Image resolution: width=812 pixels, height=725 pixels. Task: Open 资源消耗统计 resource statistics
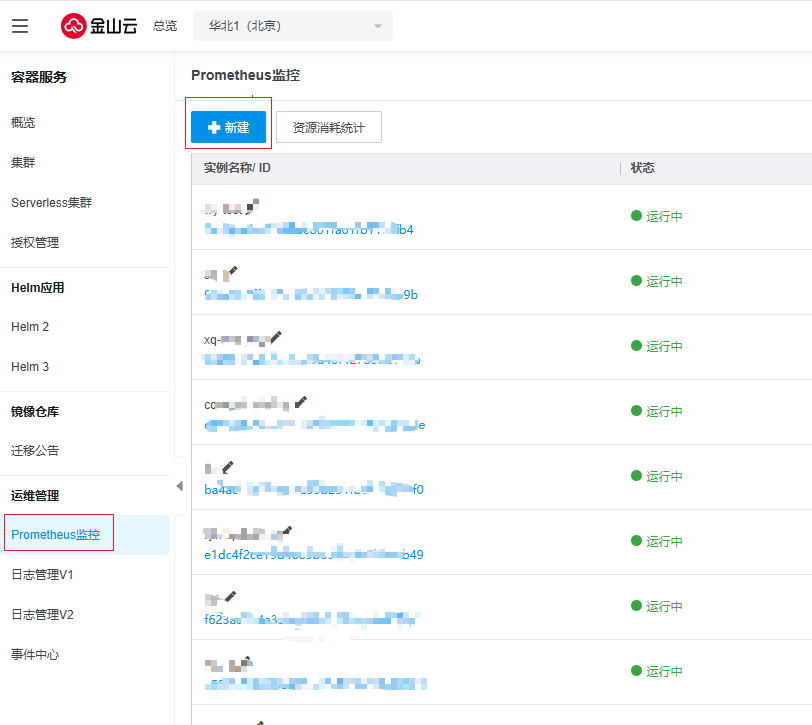[328, 127]
